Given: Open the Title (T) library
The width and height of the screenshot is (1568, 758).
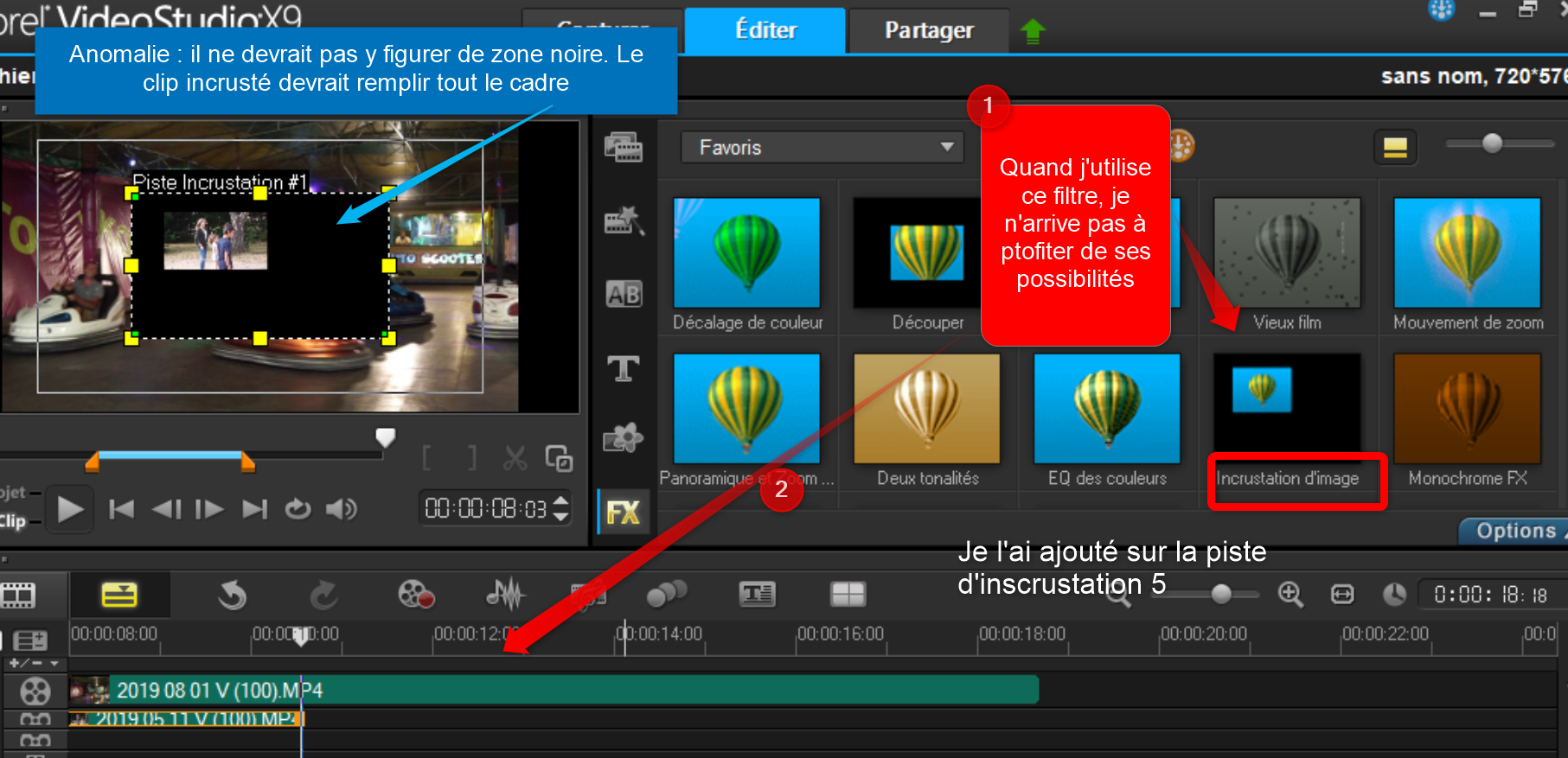Looking at the screenshot, I should pyautogui.click(x=624, y=369).
